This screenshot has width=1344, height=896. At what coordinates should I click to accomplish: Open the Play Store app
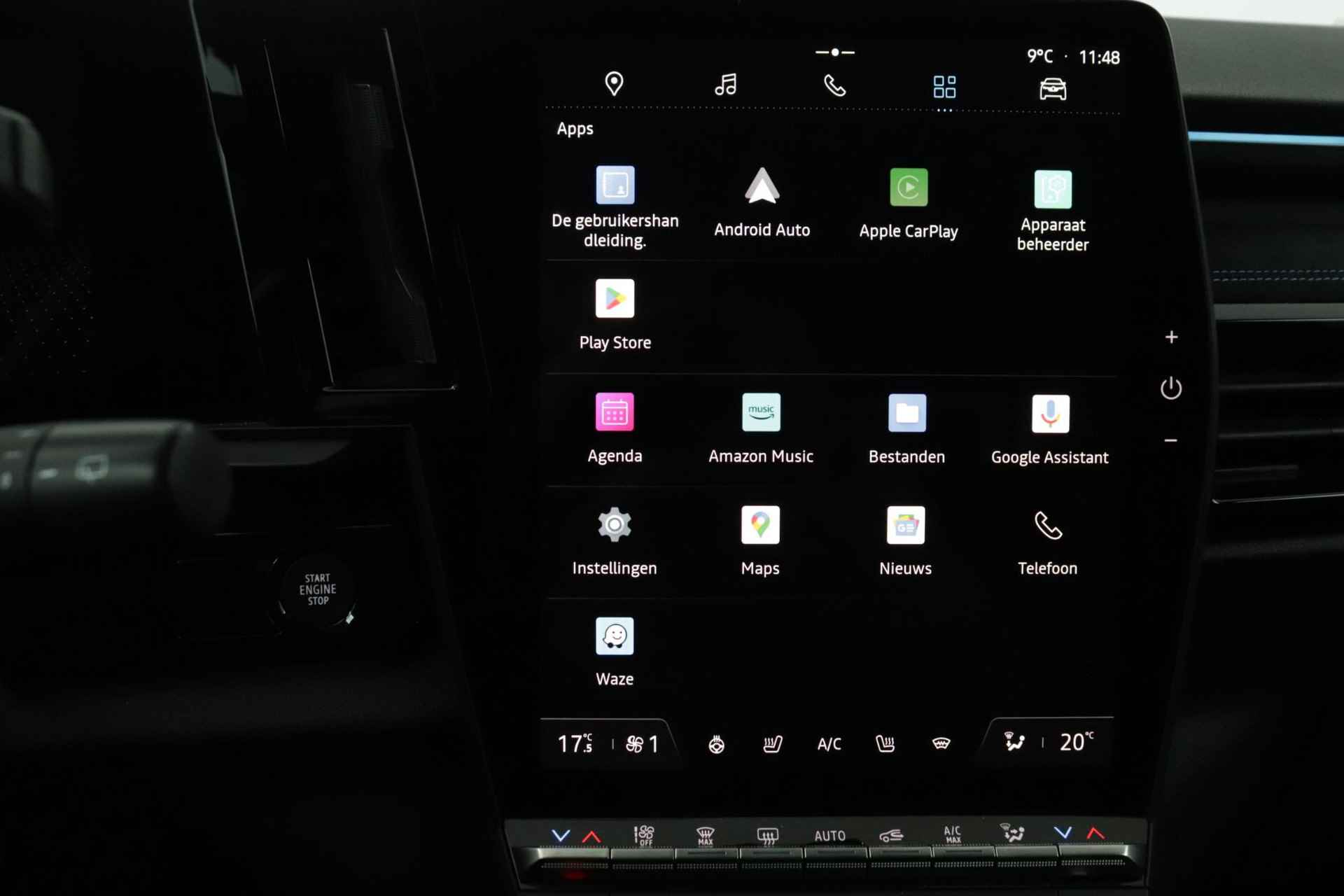tap(615, 315)
